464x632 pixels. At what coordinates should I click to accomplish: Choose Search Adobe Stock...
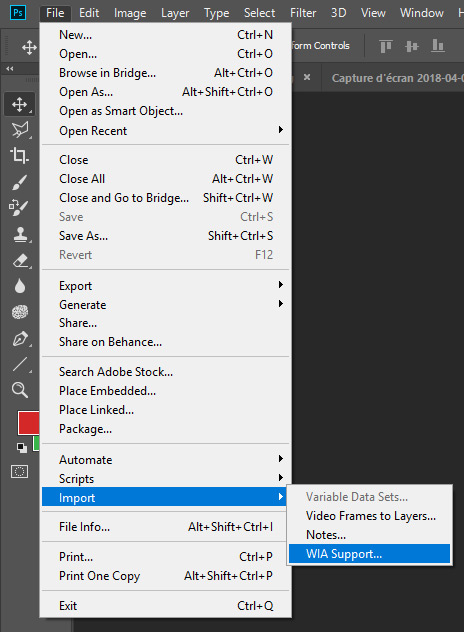(165, 372)
